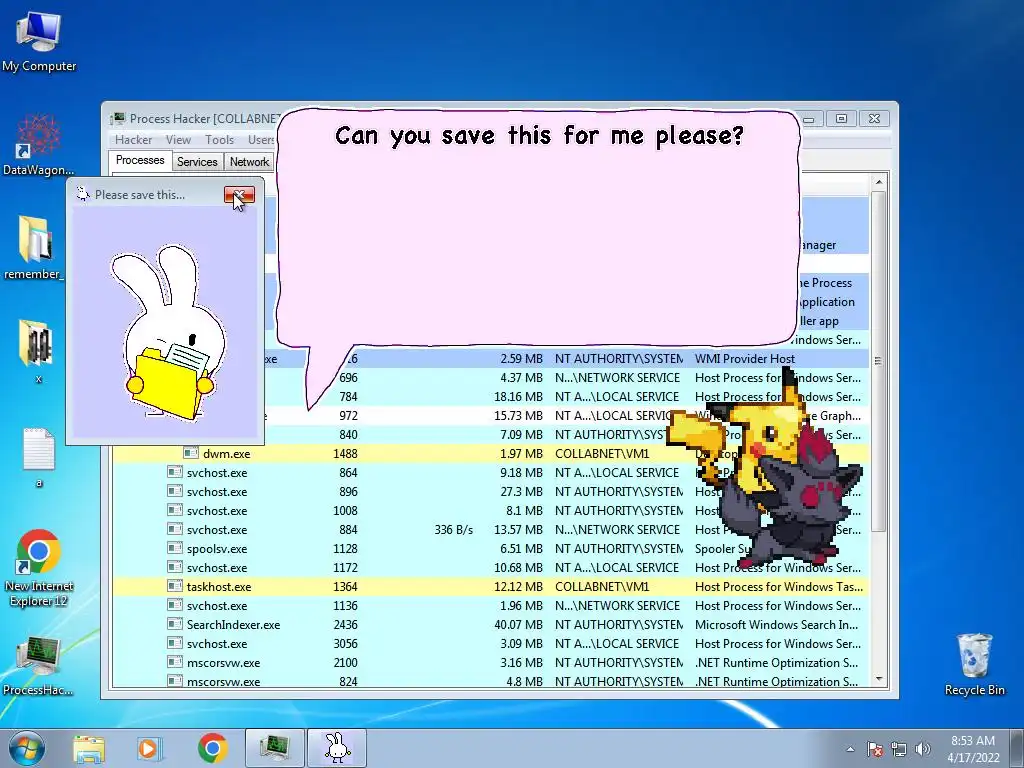This screenshot has width=1024, height=768.
Task: Select svchost.exe with PID 896
Action: [491, 492]
